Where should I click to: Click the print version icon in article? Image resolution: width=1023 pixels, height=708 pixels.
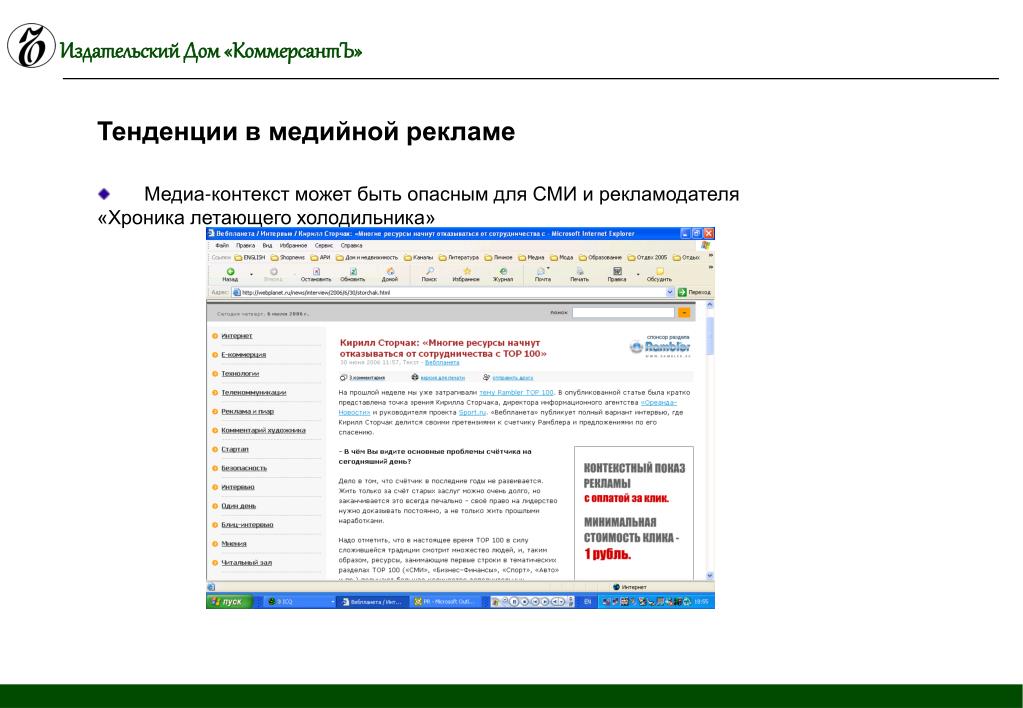click(414, 377)
